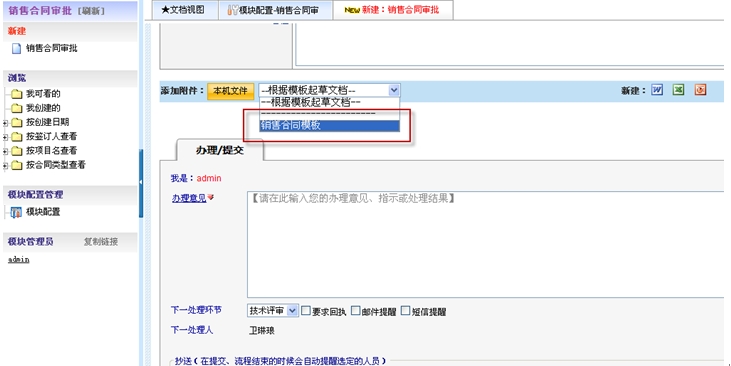Click the folder icon for 按项目名查看
The height and width of the screenshot is (366, 731).
click(x=17, y=151)
